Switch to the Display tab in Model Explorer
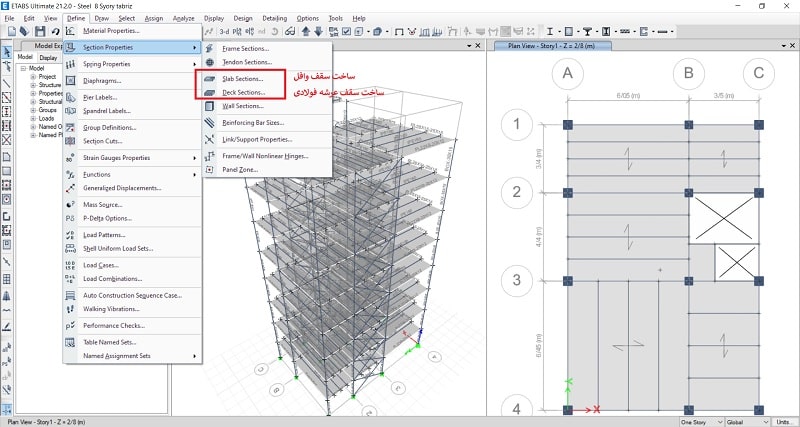Image resolution: width=800 pixels, height=427 pixels. click(50, 58)
